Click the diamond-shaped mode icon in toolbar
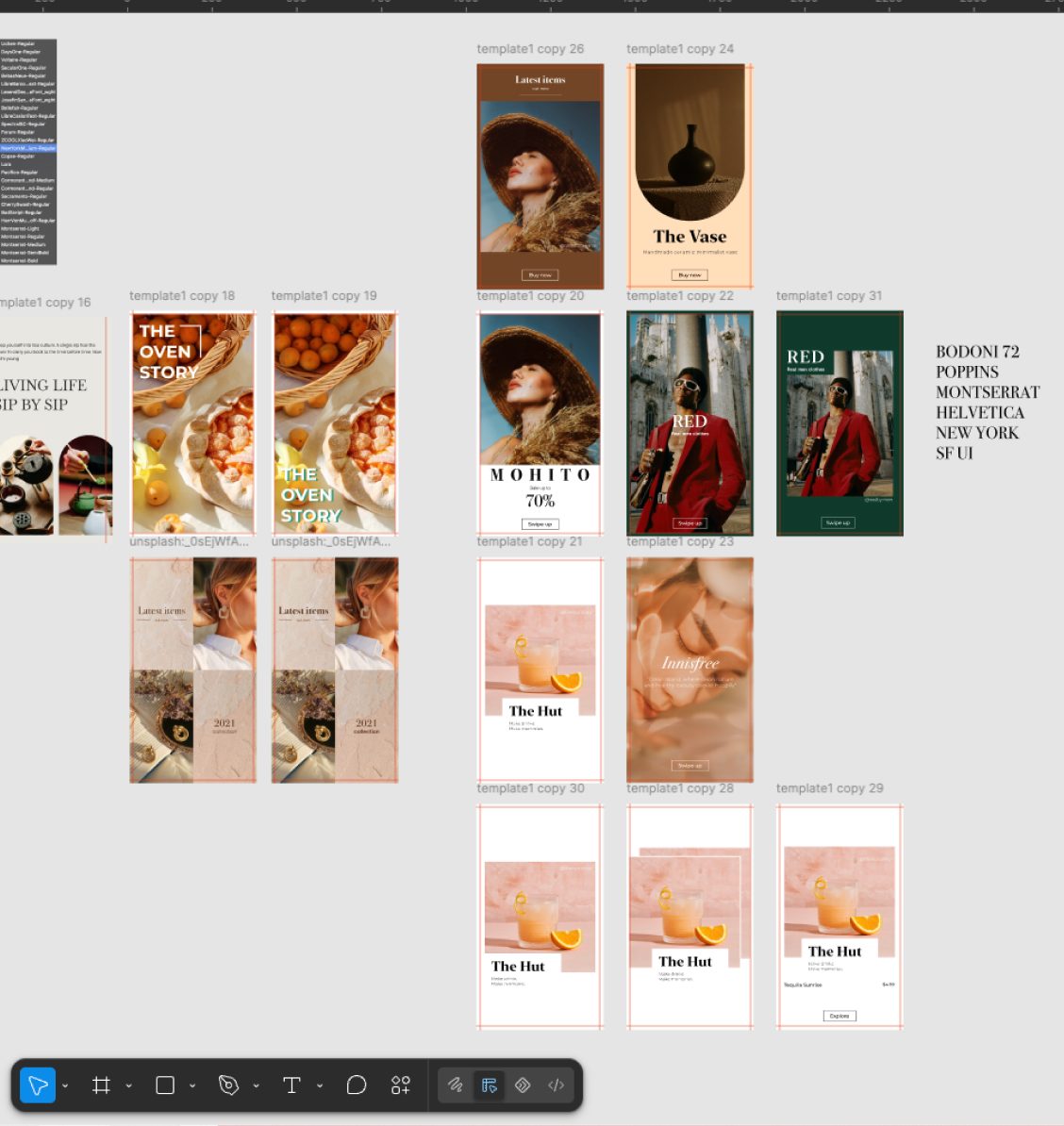Viewport: 1064px width, 1126px height. 523,1085
